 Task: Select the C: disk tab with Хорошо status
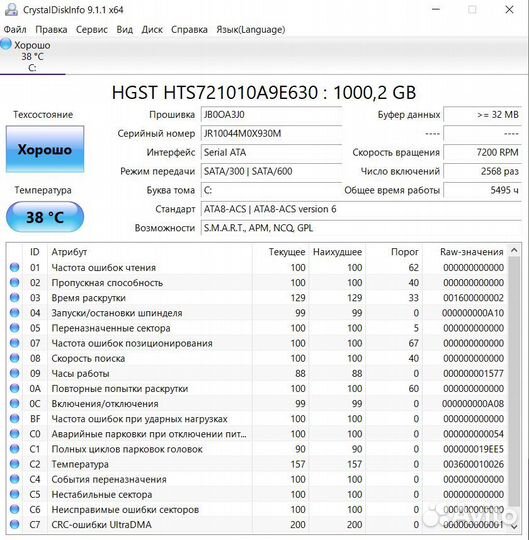(x=32, y=56)
